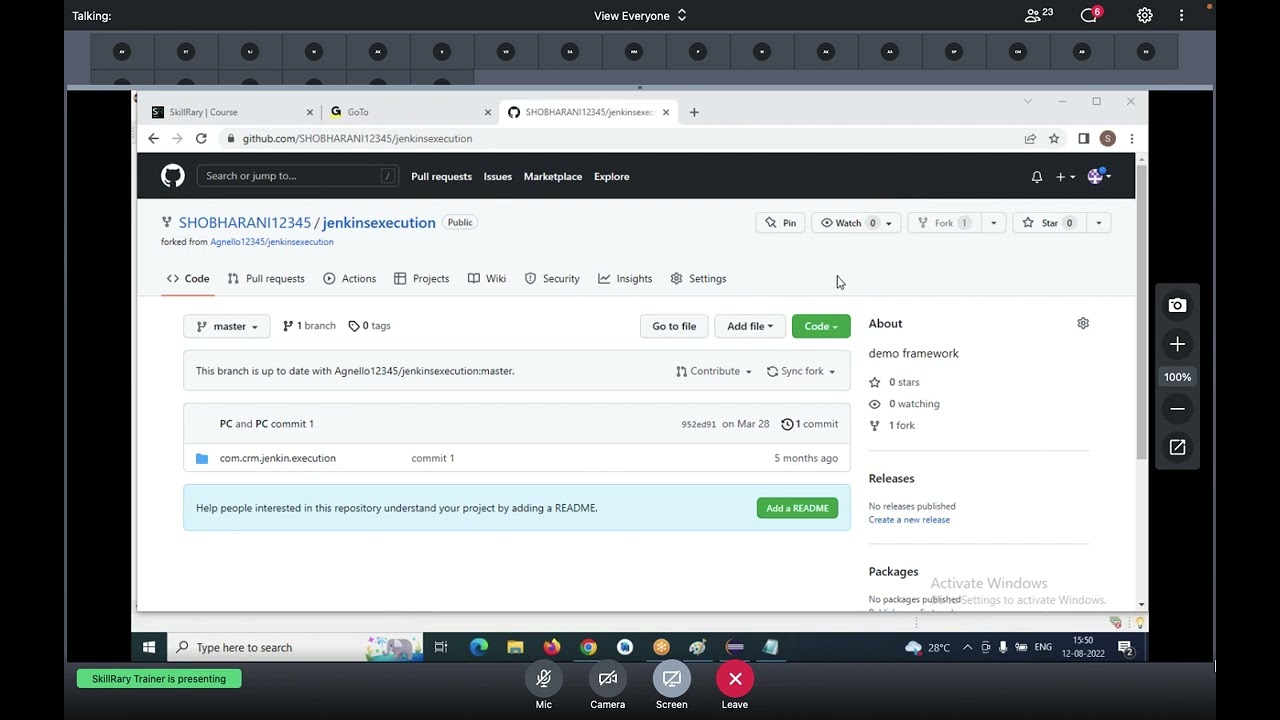The image size is (1280, 720).
Task: Open the Security tab
Action: coord(552,279)
